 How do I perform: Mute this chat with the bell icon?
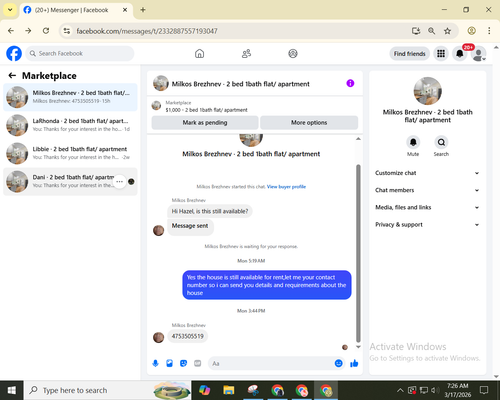413,142
